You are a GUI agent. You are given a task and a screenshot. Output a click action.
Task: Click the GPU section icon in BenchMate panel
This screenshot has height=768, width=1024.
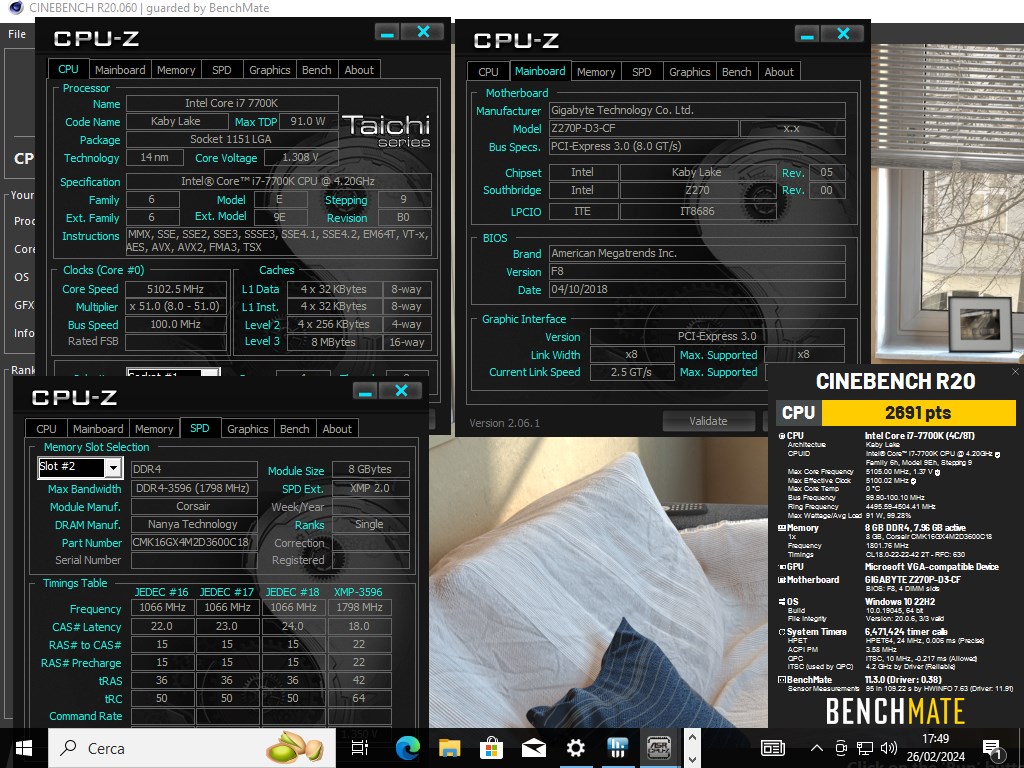[782, 567]
